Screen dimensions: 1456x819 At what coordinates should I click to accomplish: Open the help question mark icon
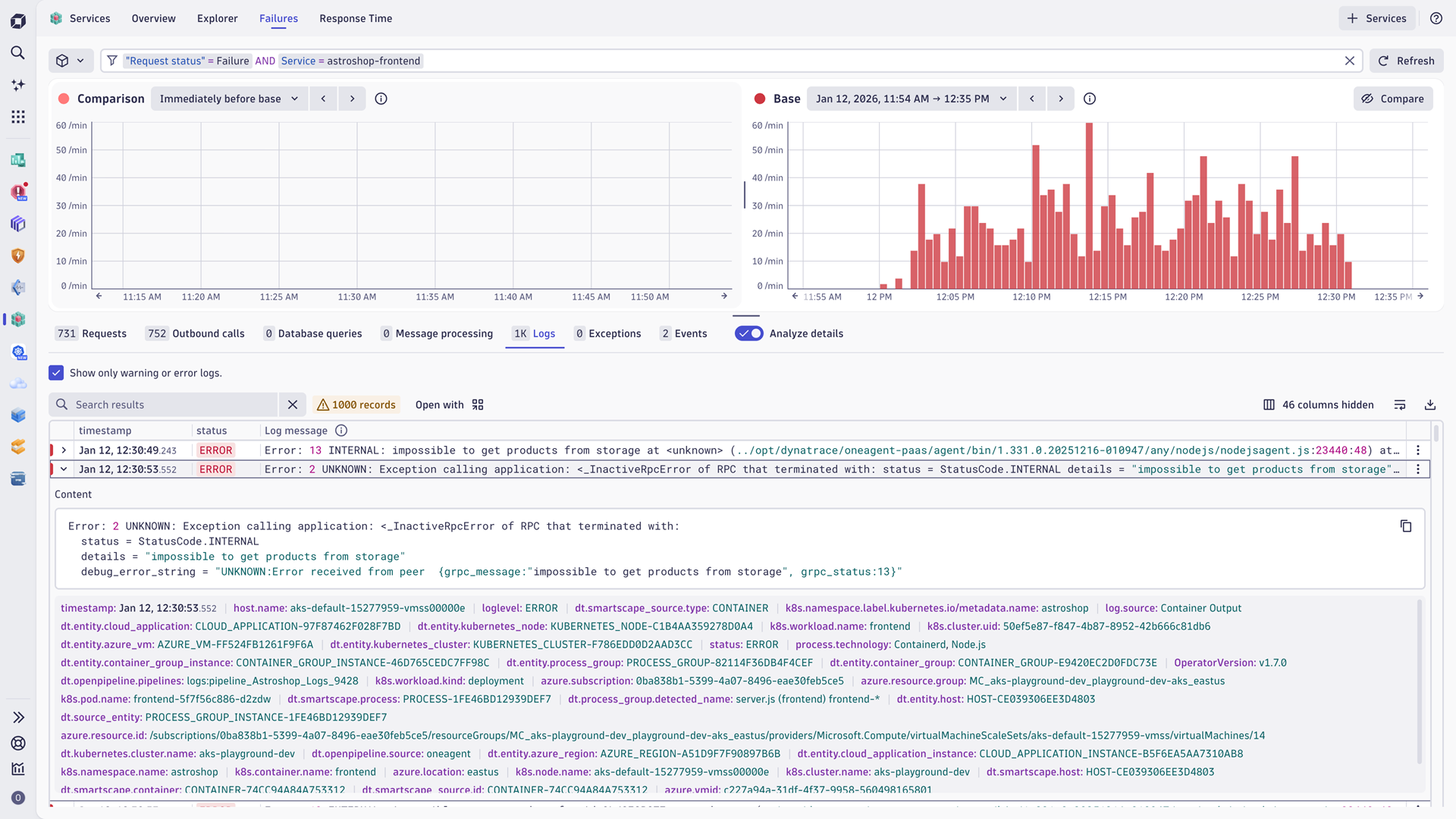pos(1436,18)
